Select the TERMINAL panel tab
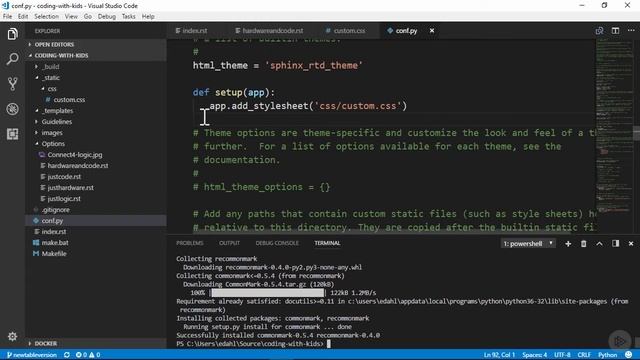640x360 pixels. (327, 243)
